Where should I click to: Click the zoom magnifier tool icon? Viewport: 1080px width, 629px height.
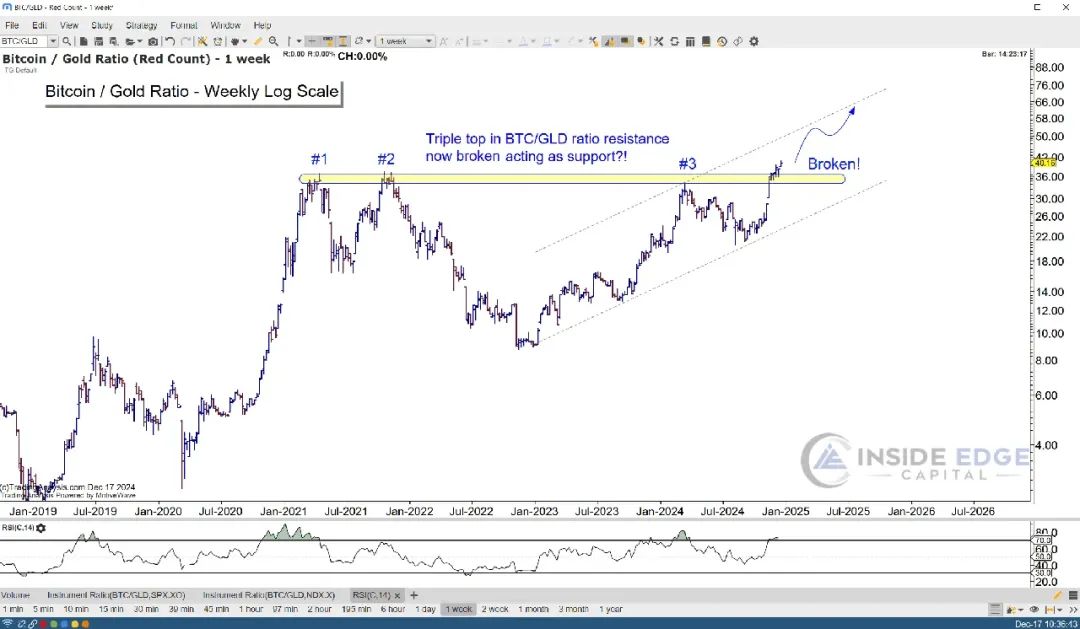(273, 41)
